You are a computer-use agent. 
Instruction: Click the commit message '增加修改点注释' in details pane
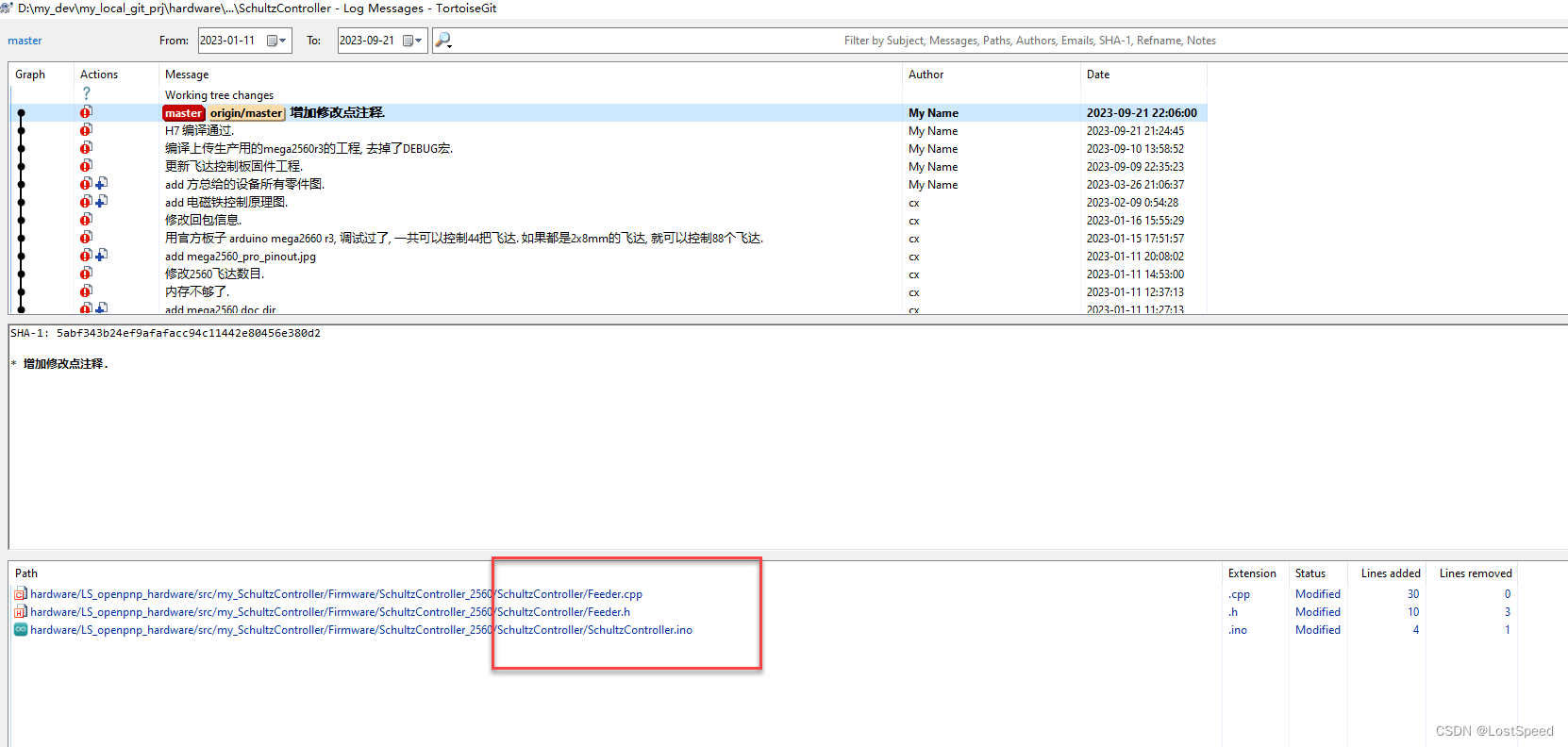[x=65, y=364]
